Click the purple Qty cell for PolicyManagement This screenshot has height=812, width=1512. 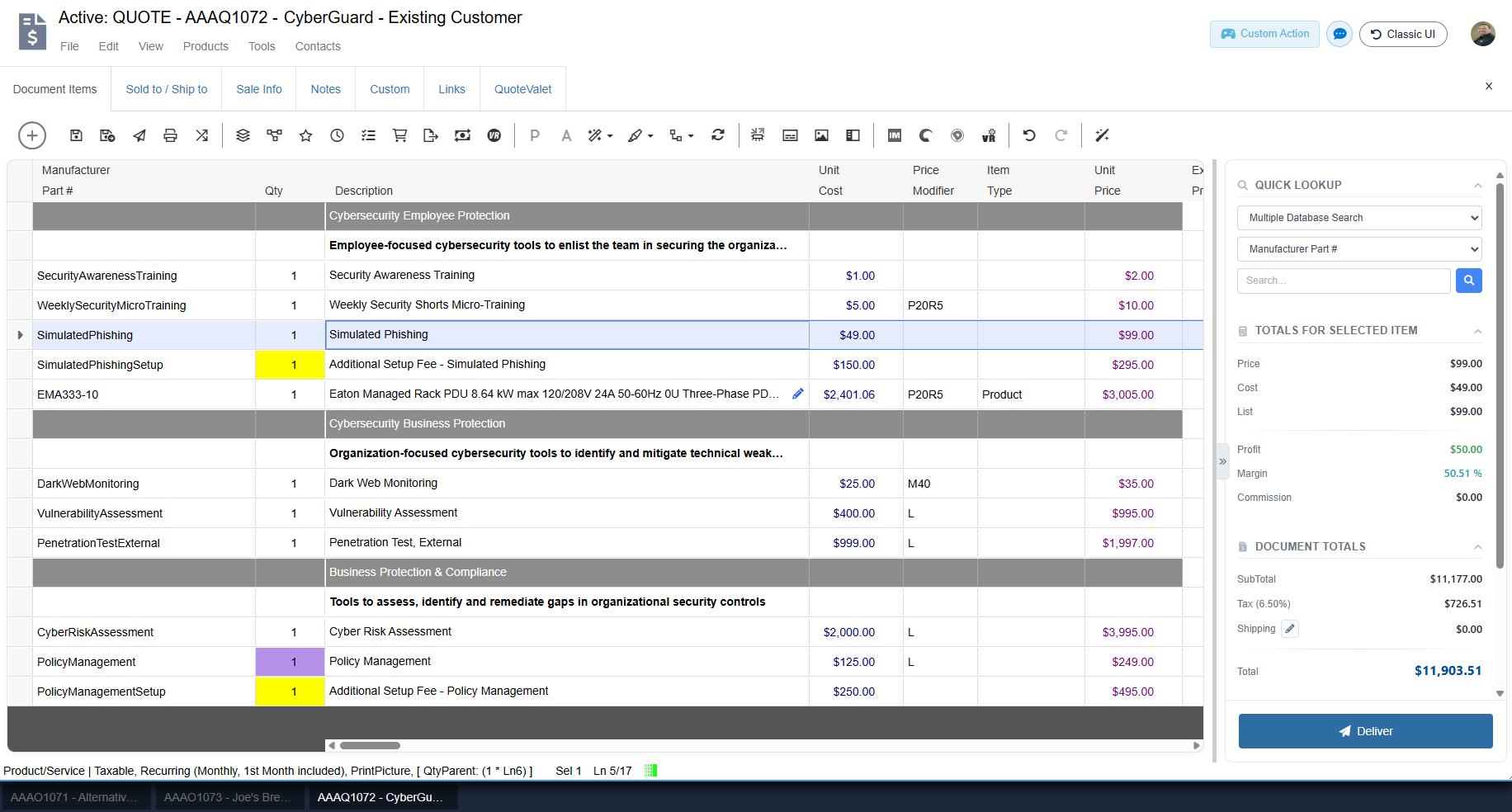click(291, 662)
